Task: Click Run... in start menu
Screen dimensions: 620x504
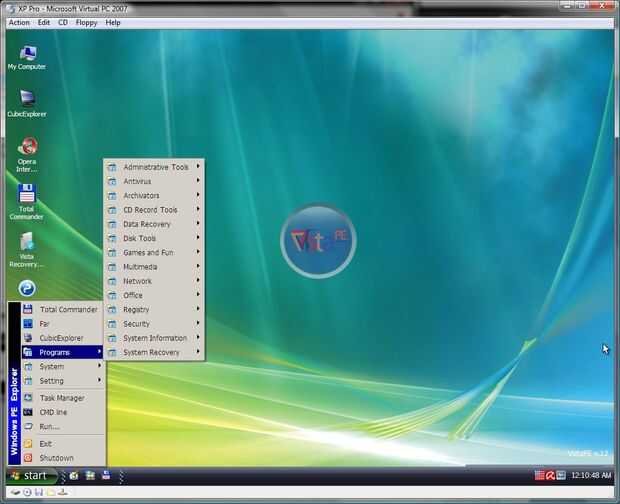Action: click(63, 427)
